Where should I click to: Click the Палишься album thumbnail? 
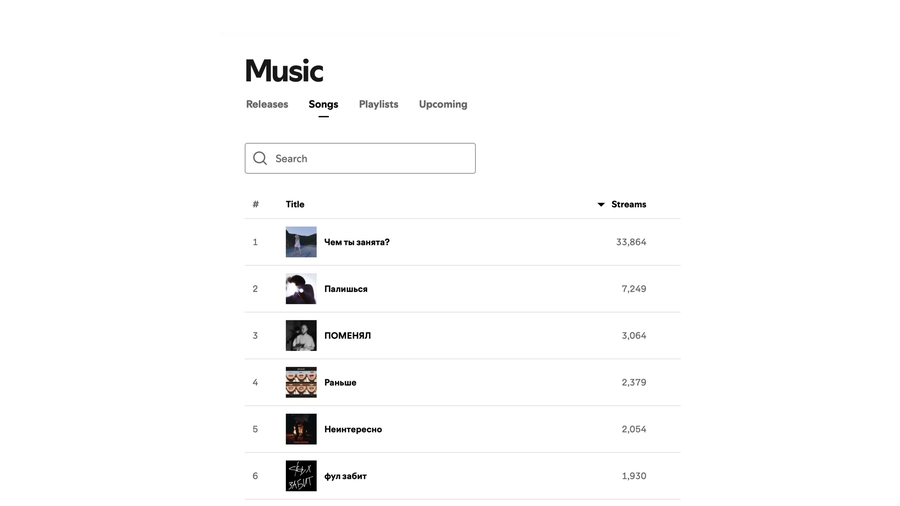[301, 289]
